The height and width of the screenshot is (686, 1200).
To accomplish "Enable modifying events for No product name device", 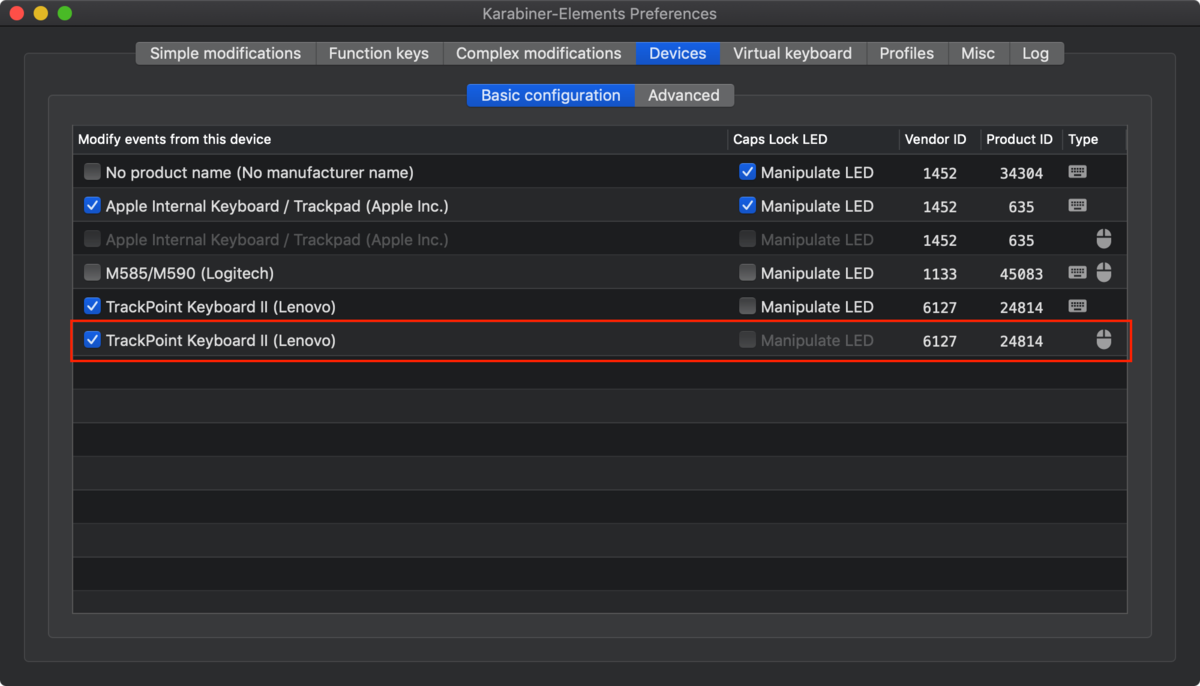I will [92, 172].
